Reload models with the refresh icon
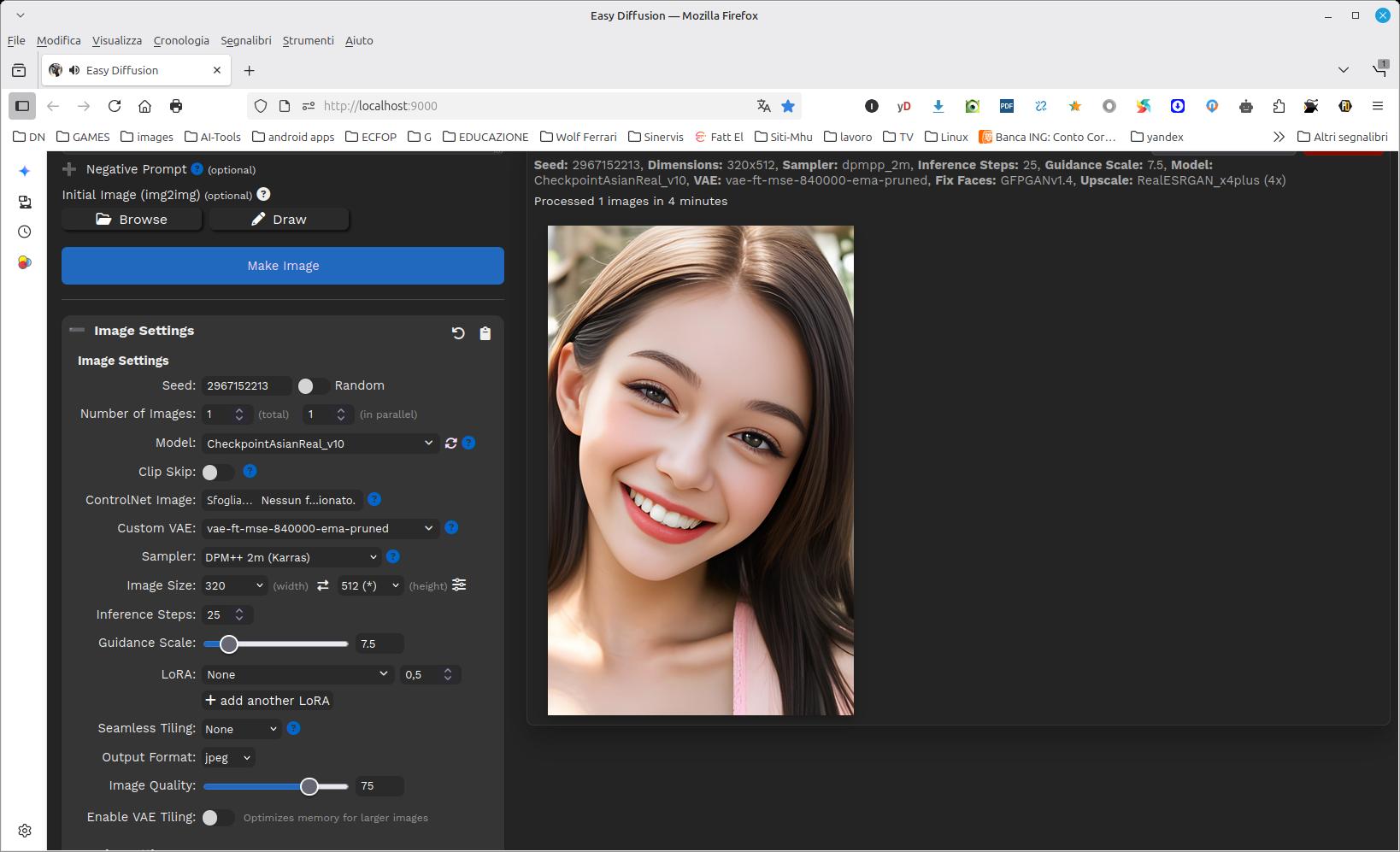The width and height of the screenshot is (1400, 852). tap(451, 443)
